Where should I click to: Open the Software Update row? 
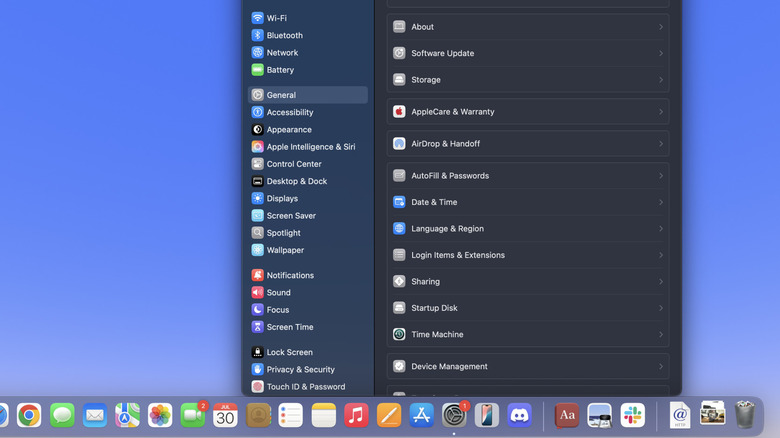pos(528,53)
